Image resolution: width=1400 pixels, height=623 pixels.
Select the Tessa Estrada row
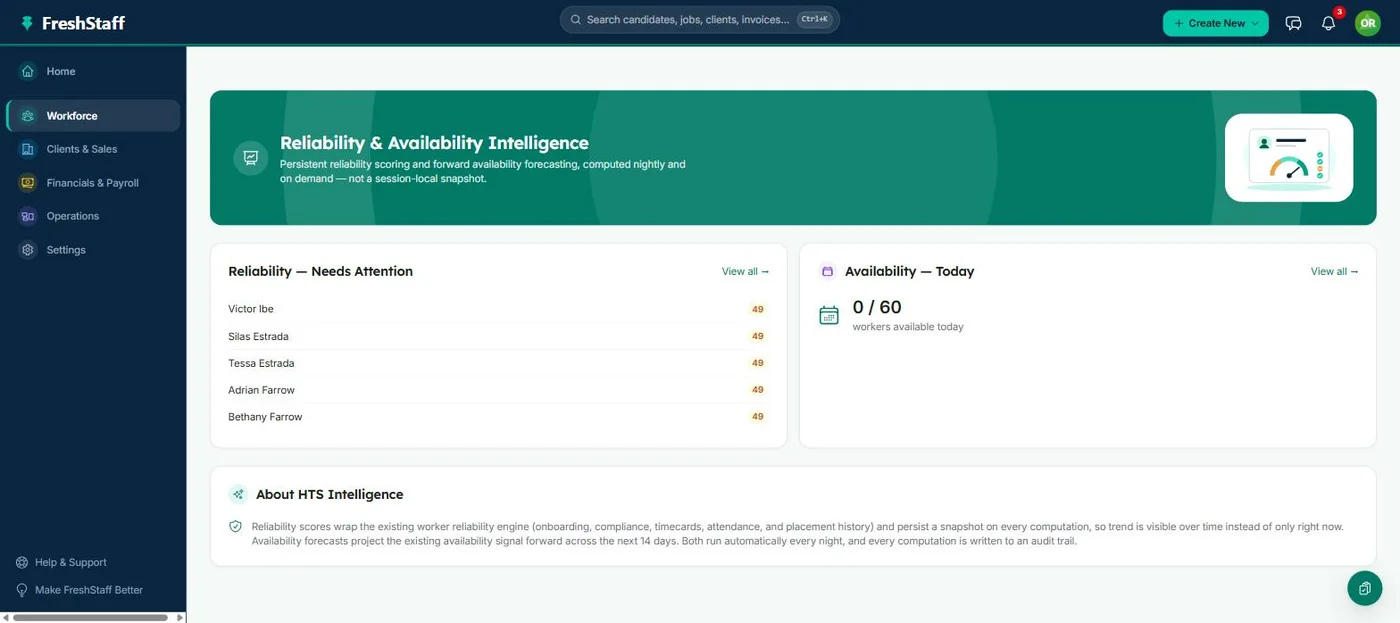click(498, 363)
